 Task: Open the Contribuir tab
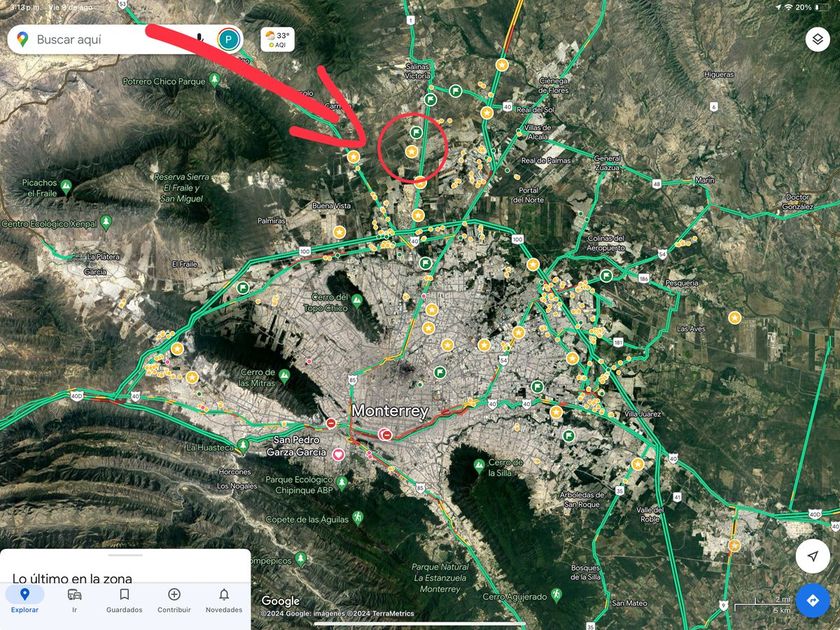click(x=174, y=601)
